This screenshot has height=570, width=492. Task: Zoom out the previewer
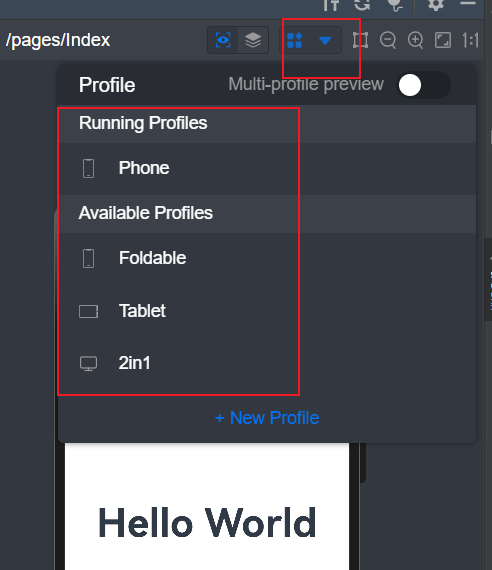pyautogui.click(x=388, y=40)
